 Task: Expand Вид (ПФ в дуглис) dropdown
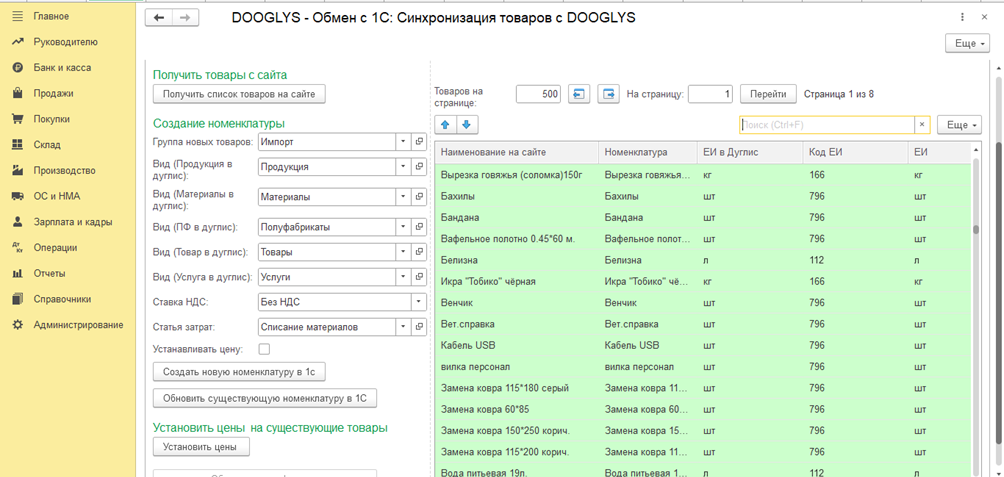403,227
